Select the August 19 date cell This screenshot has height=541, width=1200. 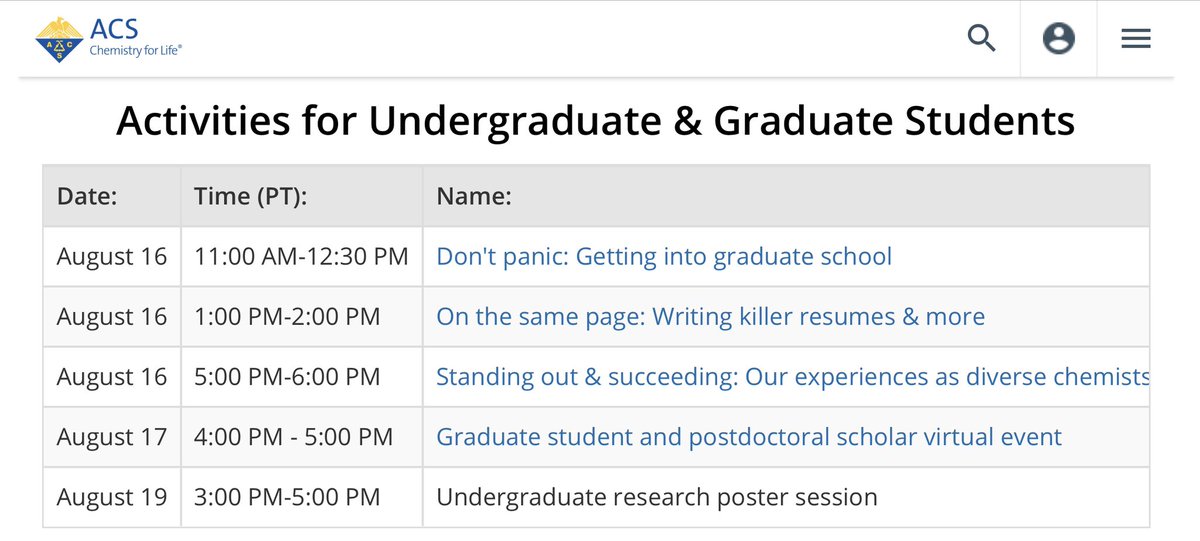pyautogui.click(x=112, y=497)
